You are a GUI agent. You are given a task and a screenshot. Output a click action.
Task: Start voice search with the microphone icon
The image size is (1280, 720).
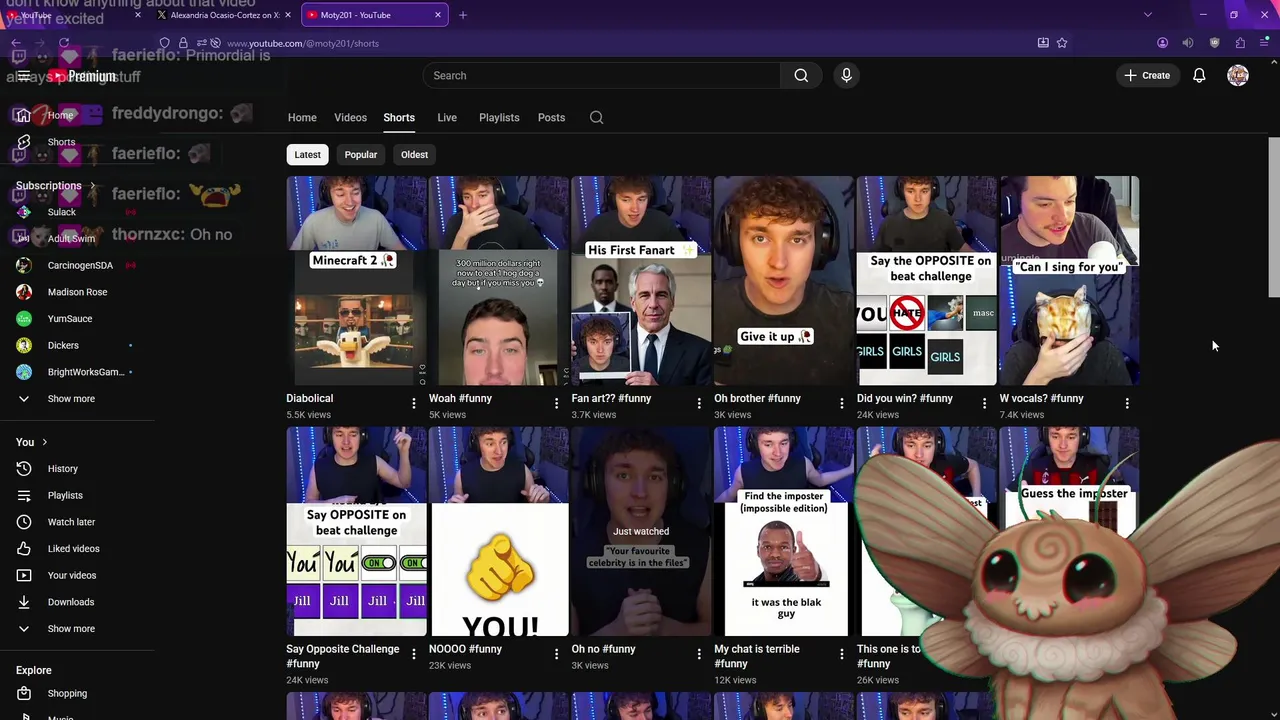[x=846, y=75]
